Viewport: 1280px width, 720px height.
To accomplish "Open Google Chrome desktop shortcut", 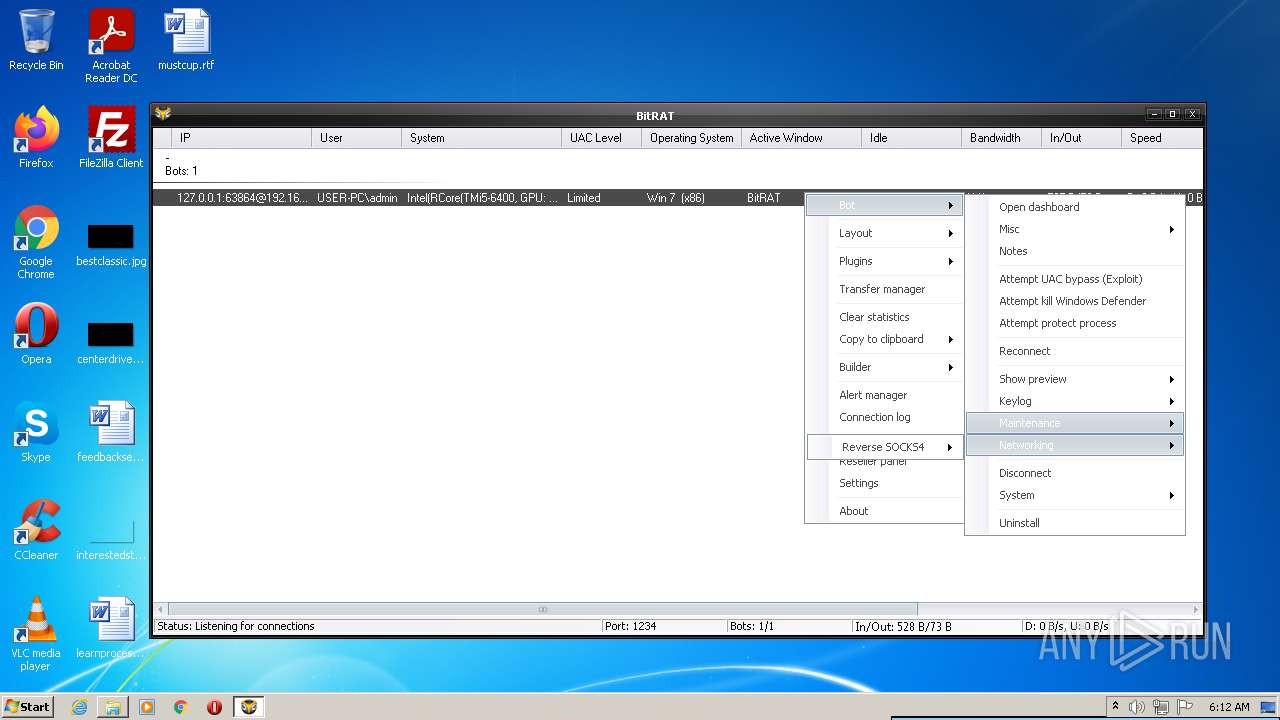I will (36, 243).
